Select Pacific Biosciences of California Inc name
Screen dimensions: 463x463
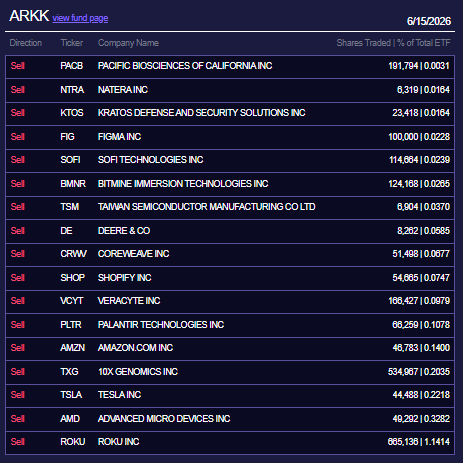click(185, 66)
